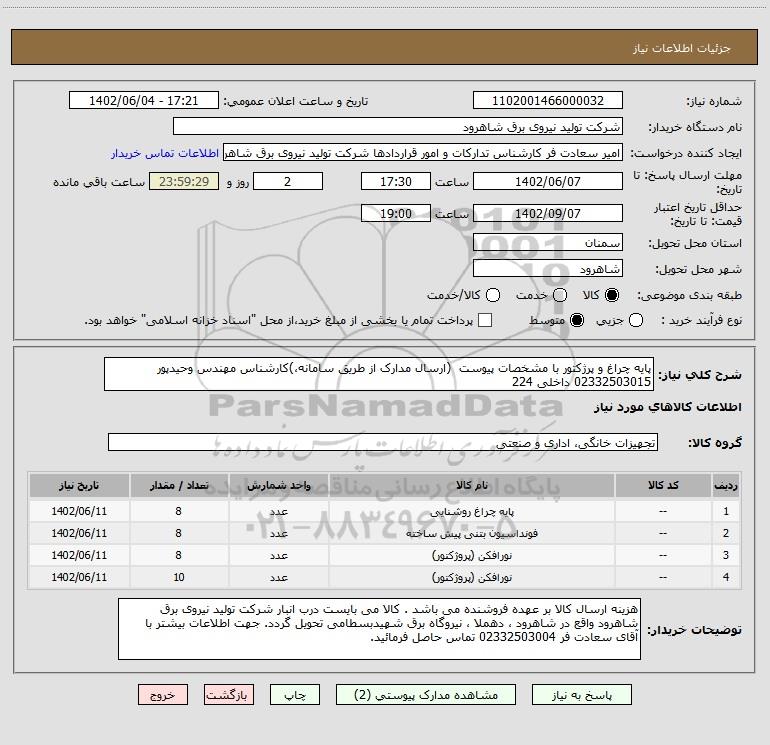The height and width of the screenshot is (745, 770).
Task: Click goods group field 'تجهیزات خانگی، اداری و صنعتی'
Action: coord(383,442)
